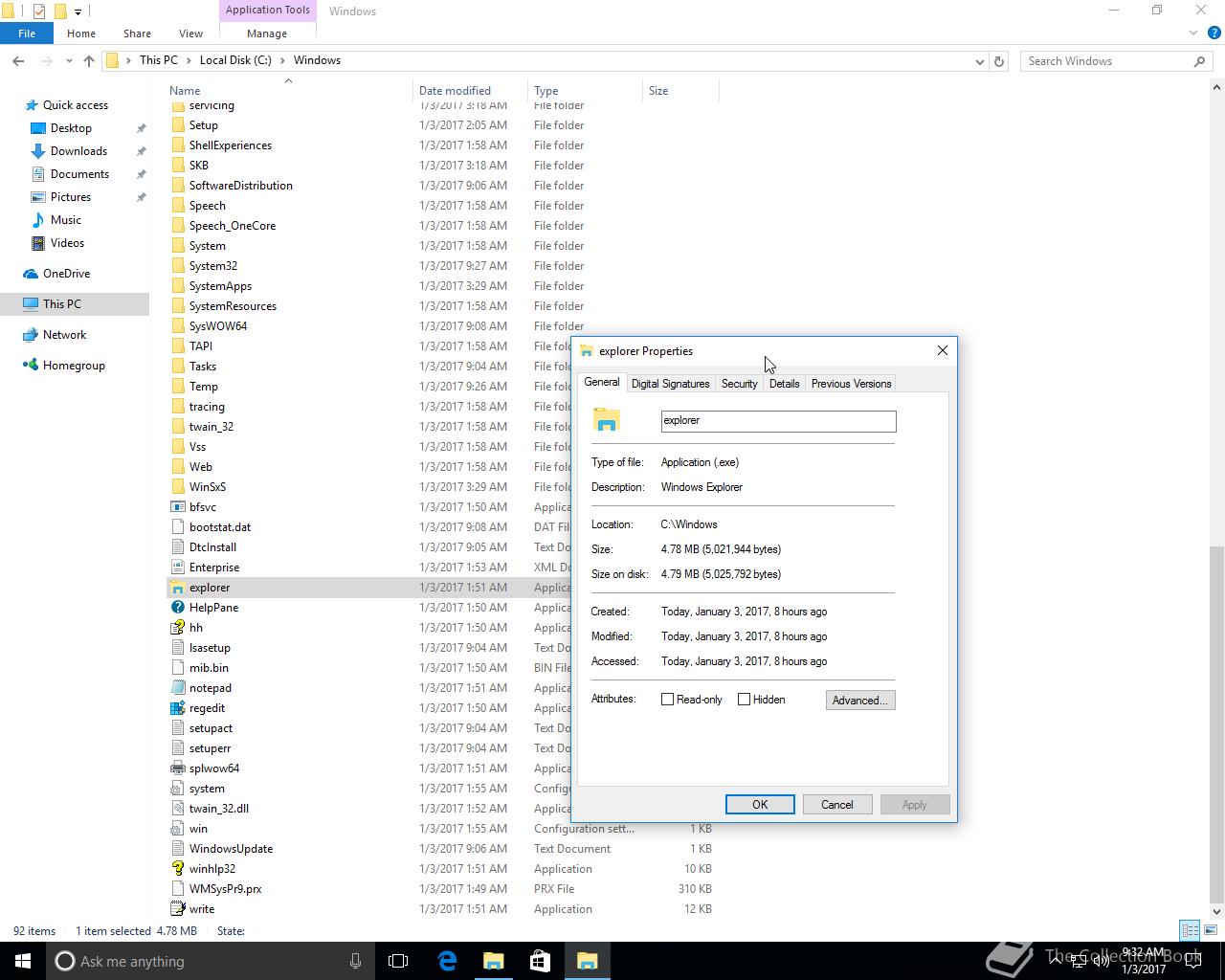The width and height of the screenshot is (1225, 980).
Task: Edit the explorer file name field
Action: [778, 421]
